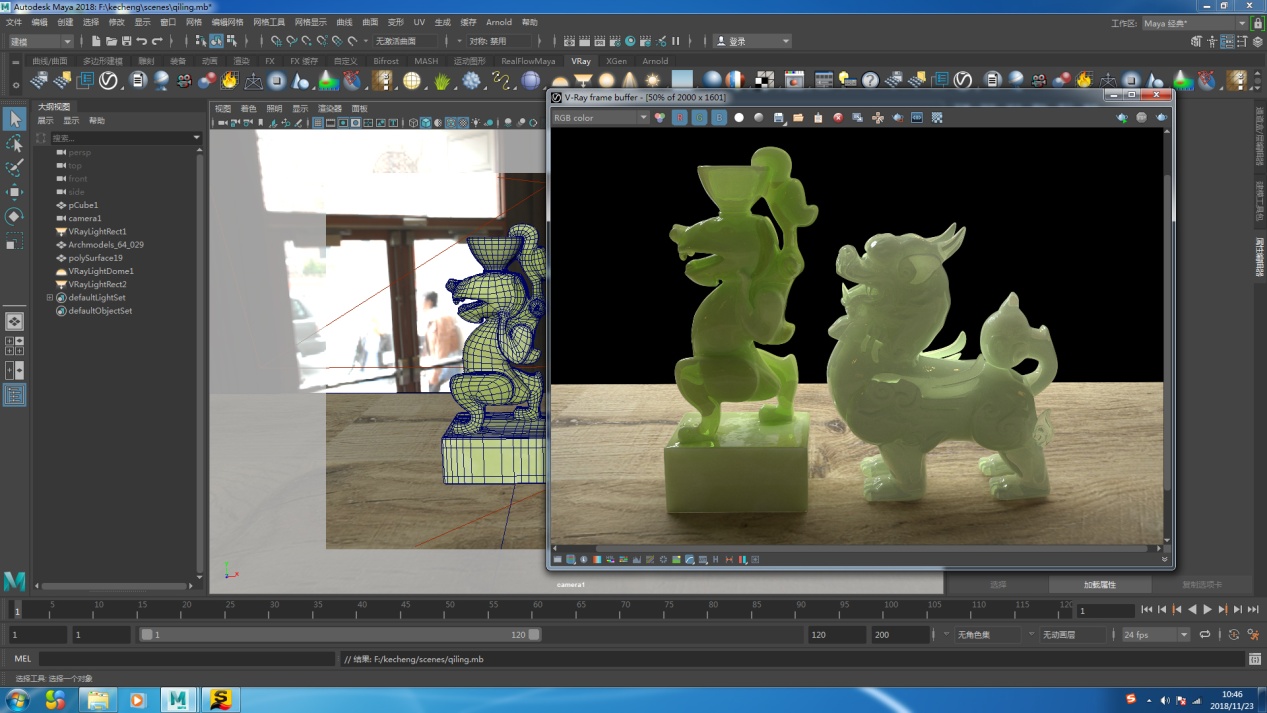Screen dimensions: 1267x713
Task: Click play backward button
Action: (x=1192, y=610)
